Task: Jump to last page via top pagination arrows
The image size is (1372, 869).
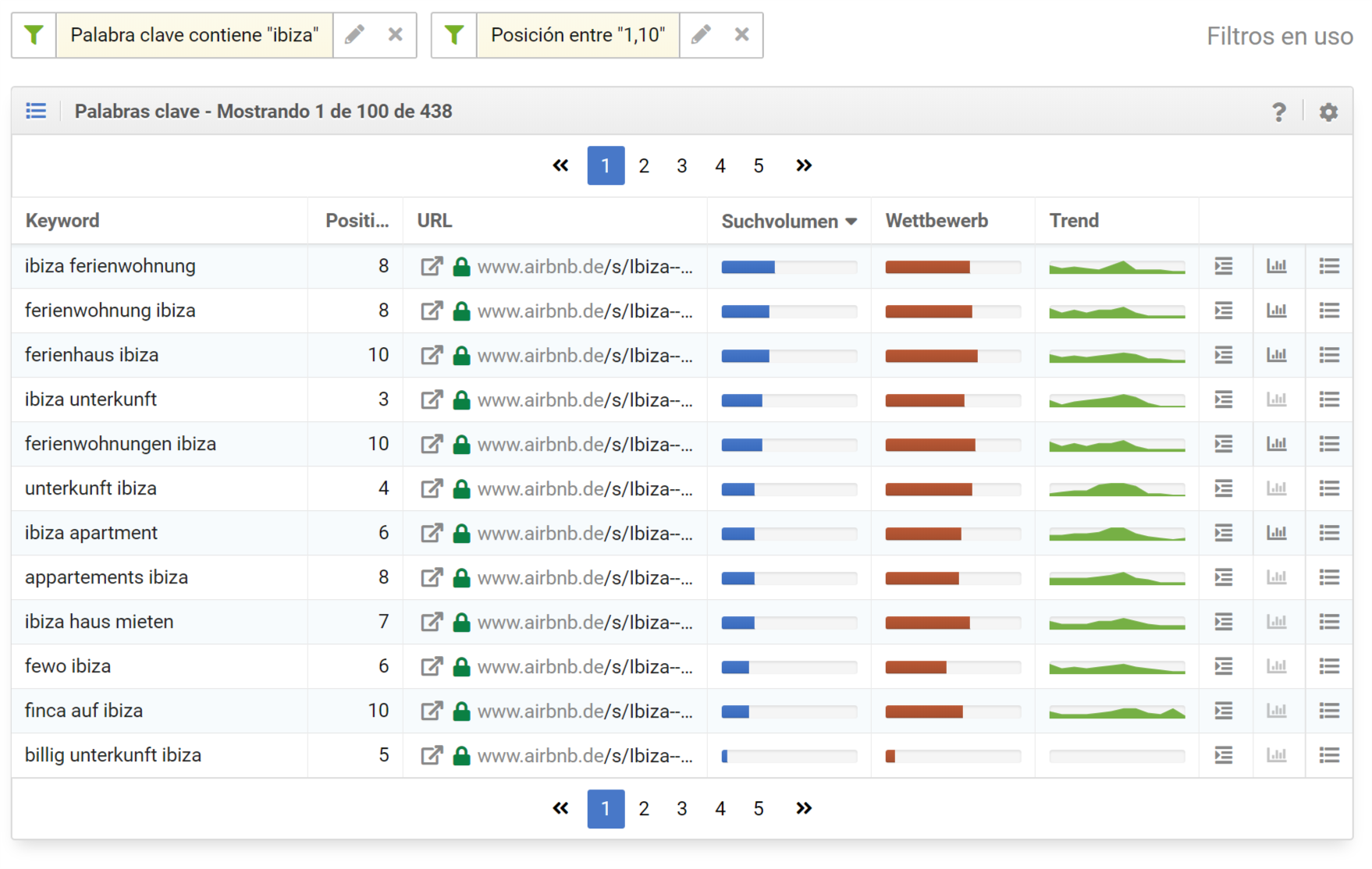Action: [804, 165]
